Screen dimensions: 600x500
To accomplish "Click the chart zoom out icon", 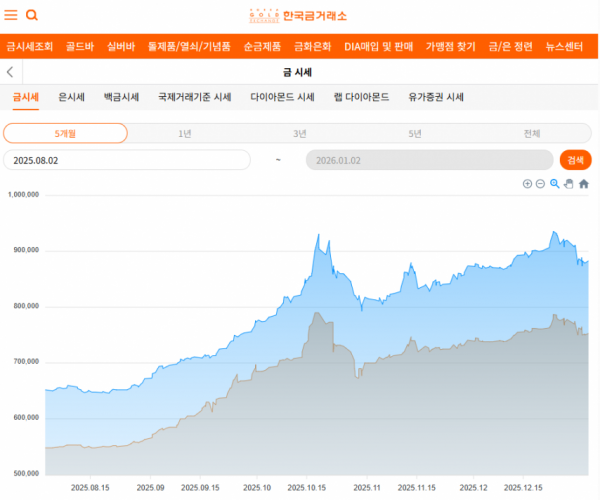I will point(540,184).
